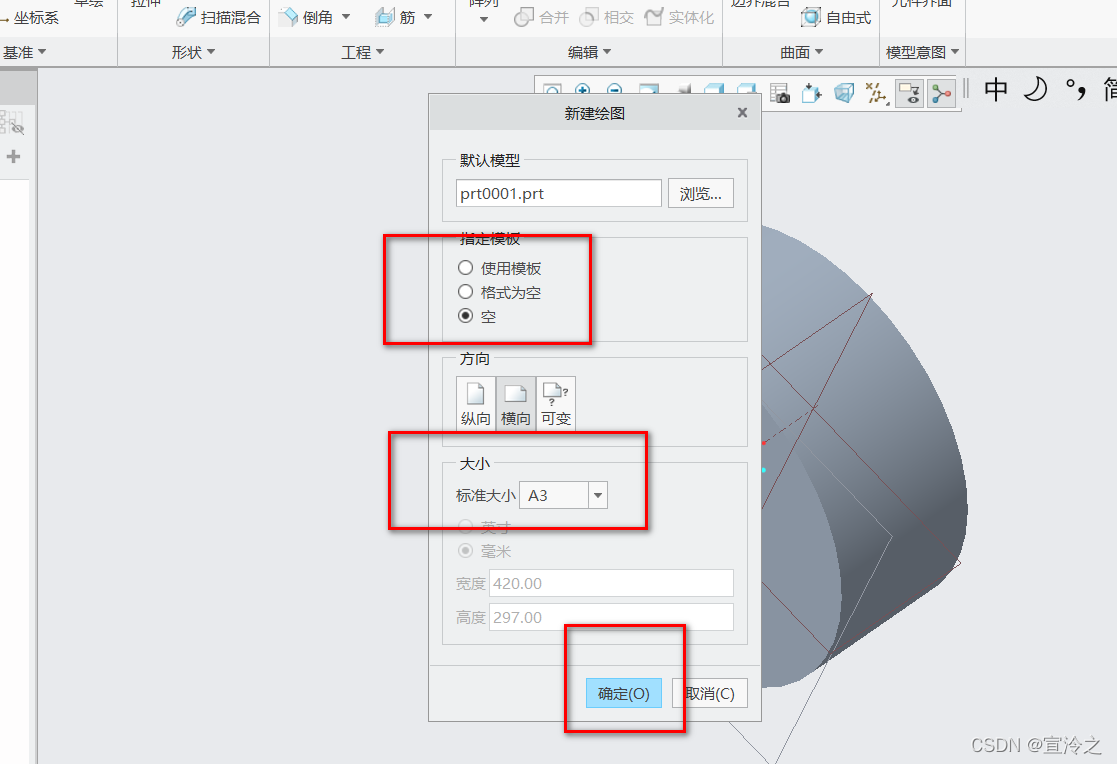Click the Sweep Blend (扫描混合) tool icon
The image size is (1117, 764).
(x=186, y=17)
